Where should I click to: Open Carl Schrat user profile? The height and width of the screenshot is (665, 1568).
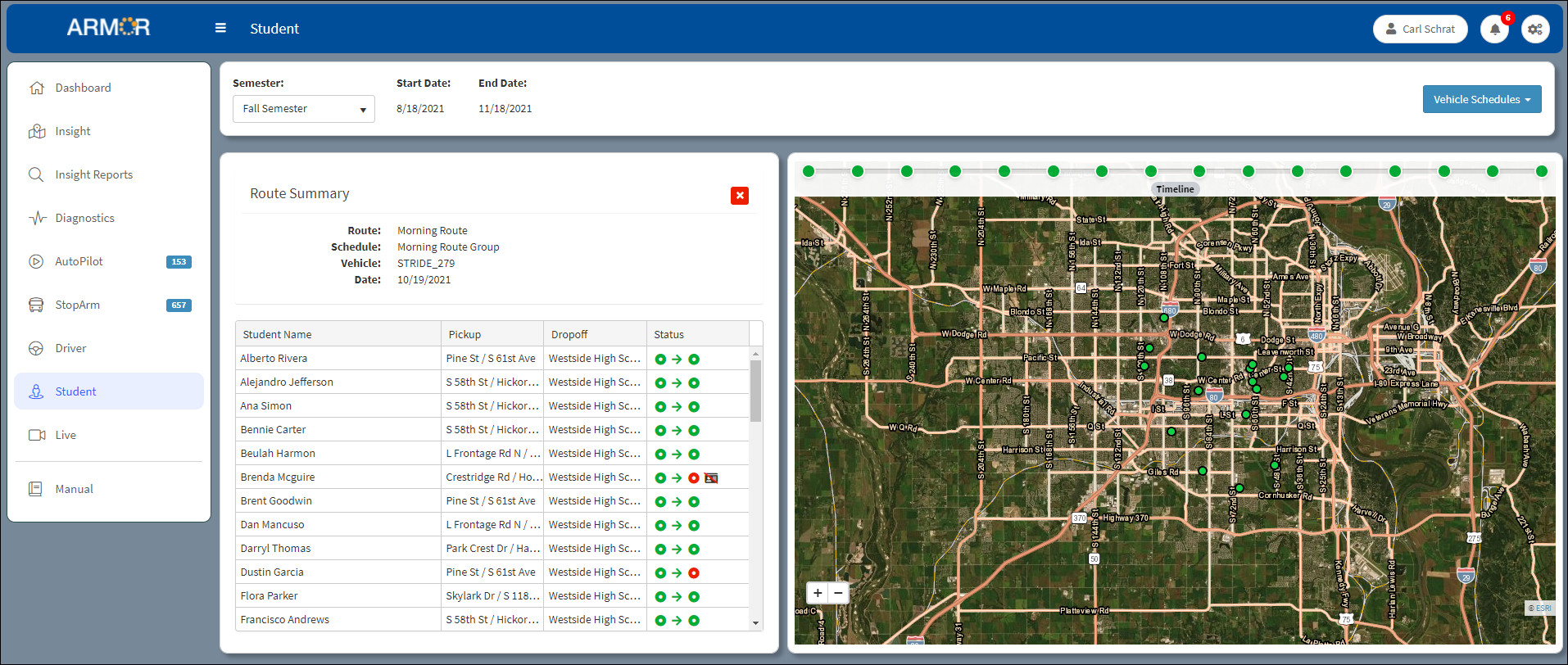tap(1420, 29)
